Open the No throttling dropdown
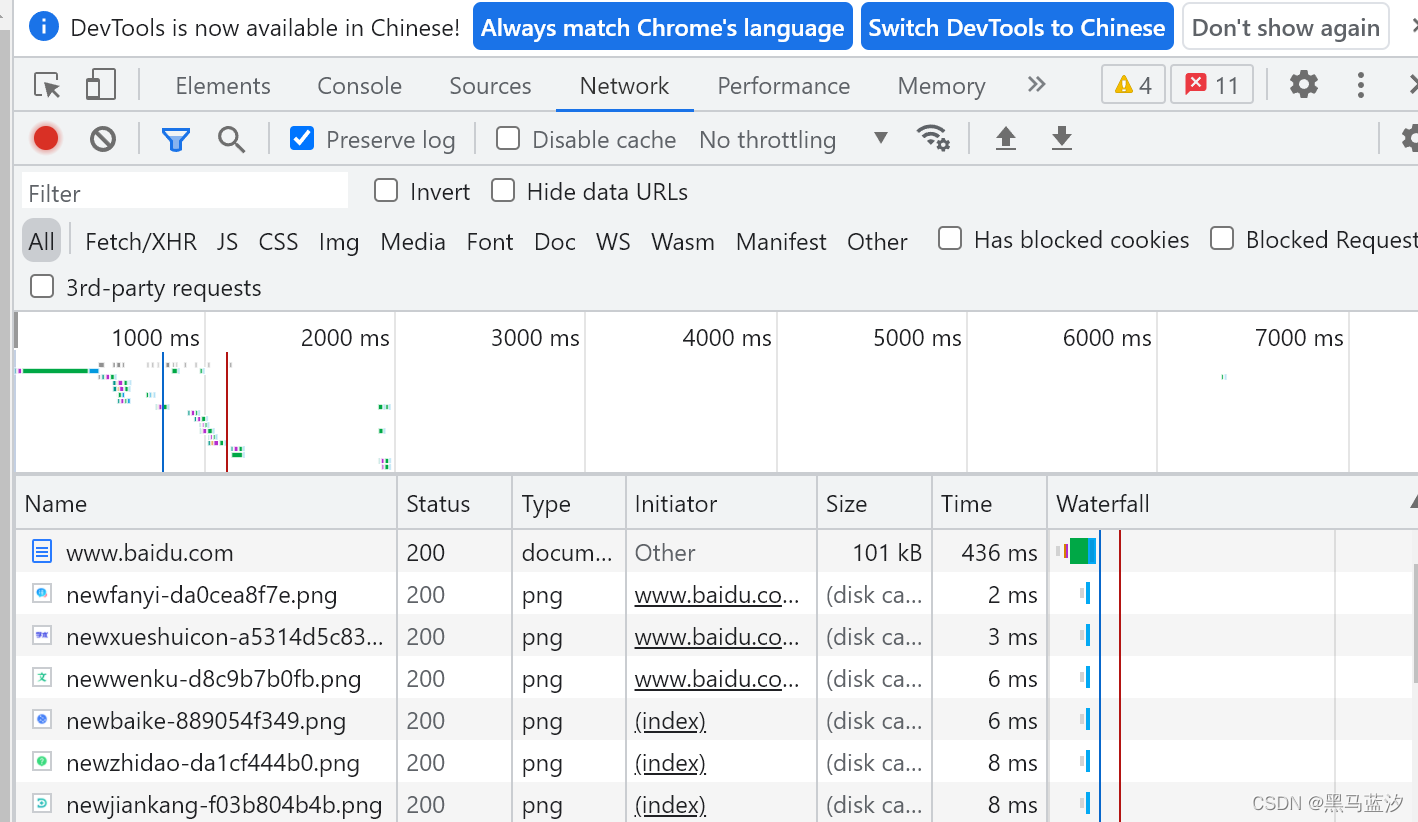The image size is (1418, 822). [x=792, y=139]
